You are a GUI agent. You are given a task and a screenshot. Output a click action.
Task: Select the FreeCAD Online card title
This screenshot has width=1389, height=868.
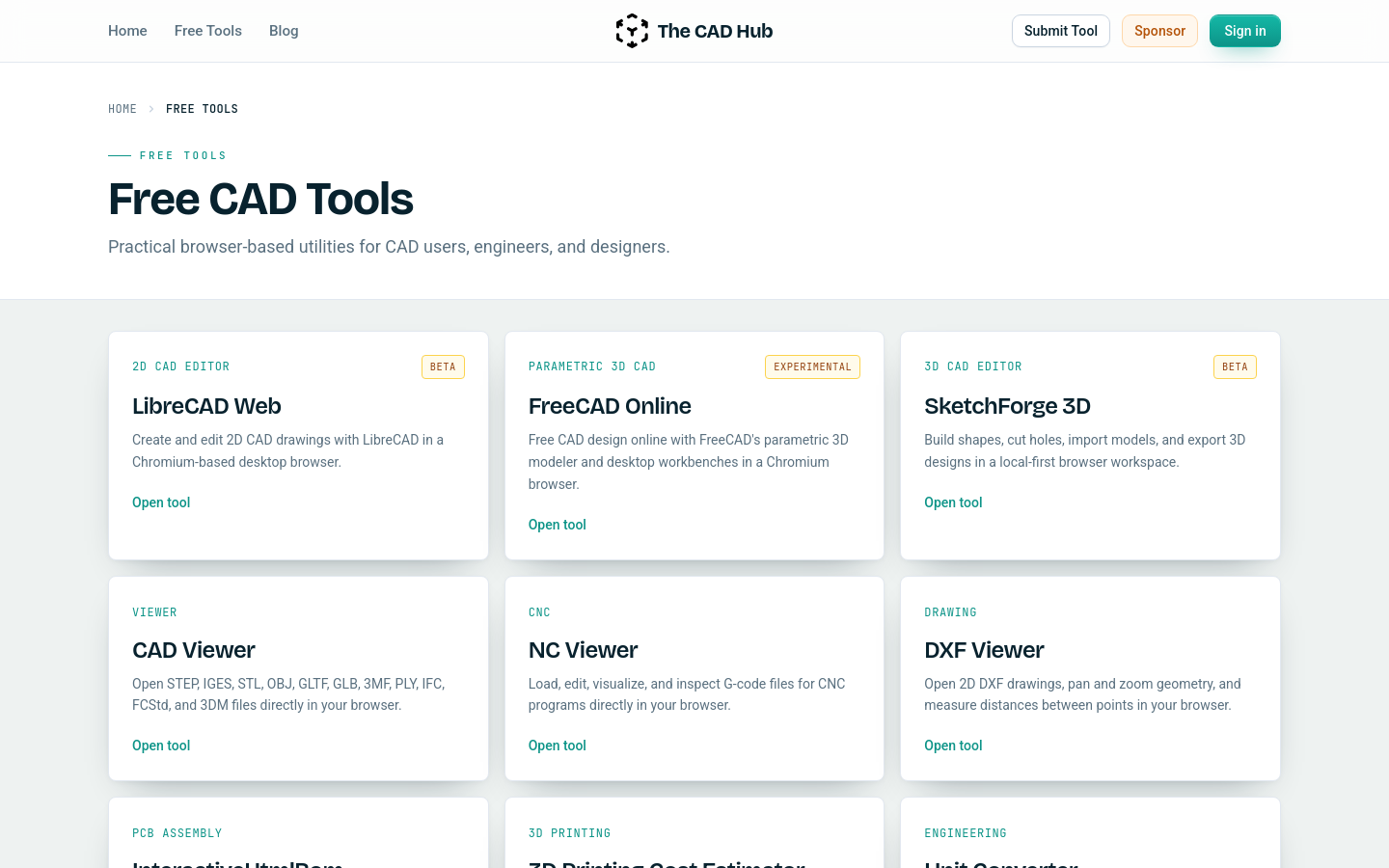click(610, 406)
